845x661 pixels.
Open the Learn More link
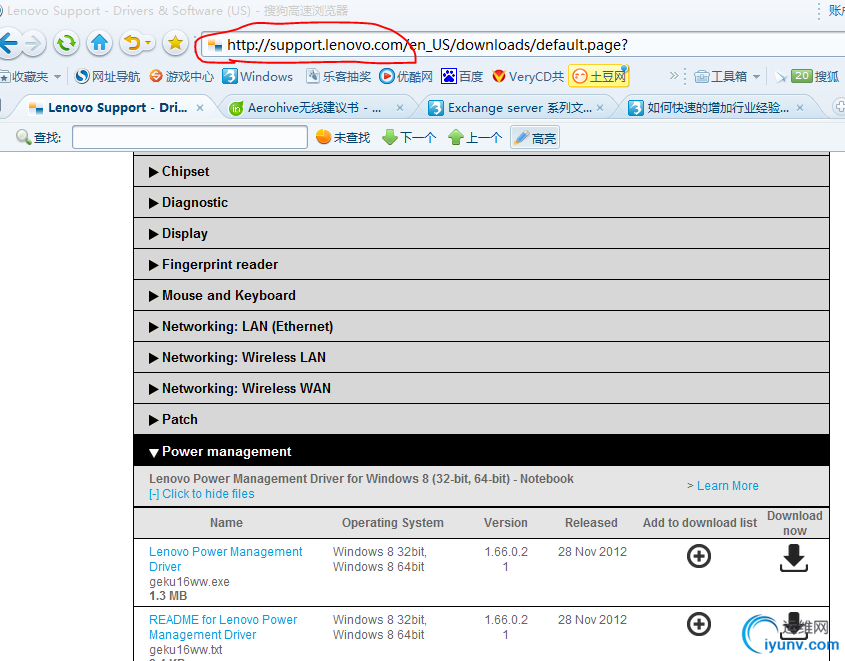tap(728, 485)
